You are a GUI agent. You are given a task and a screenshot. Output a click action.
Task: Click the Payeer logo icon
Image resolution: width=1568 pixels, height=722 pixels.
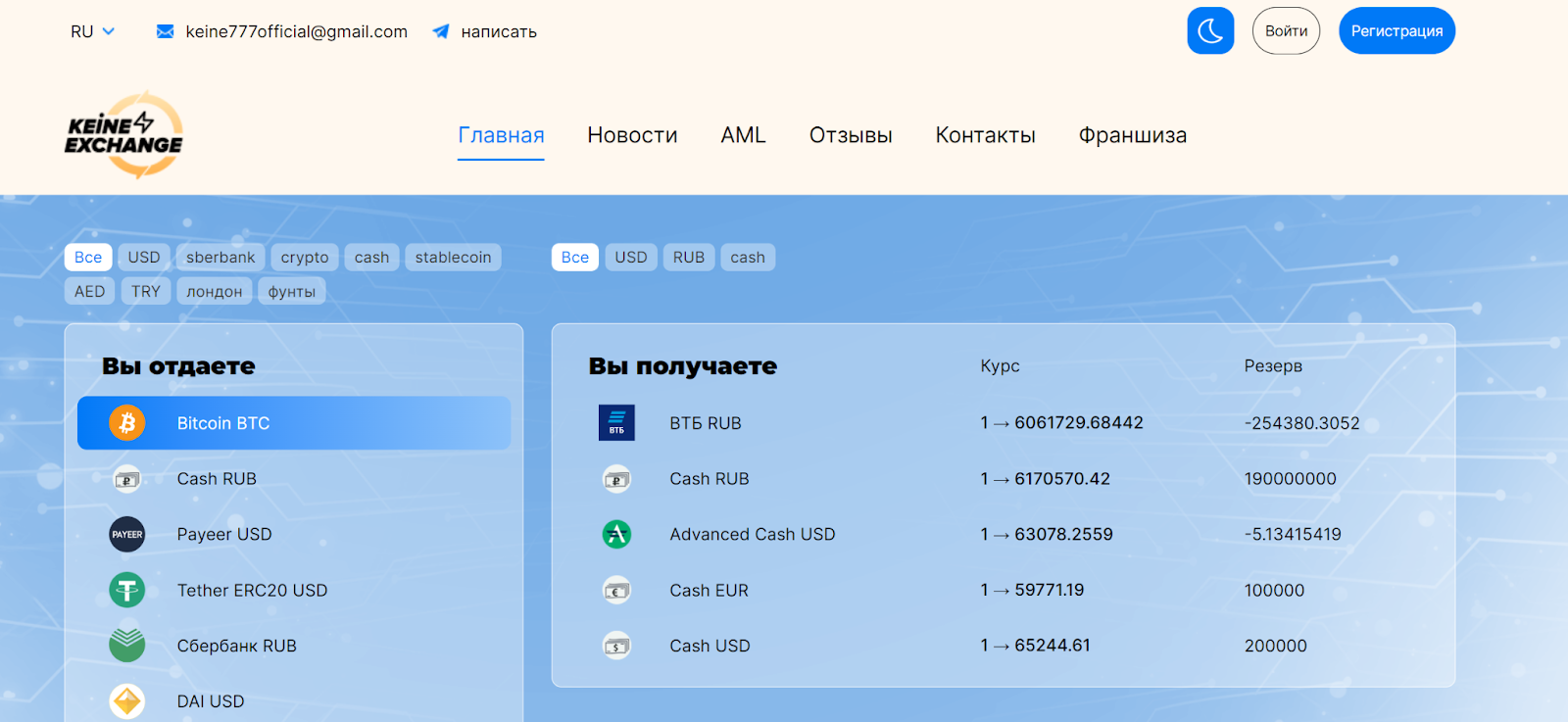(127, 535)
